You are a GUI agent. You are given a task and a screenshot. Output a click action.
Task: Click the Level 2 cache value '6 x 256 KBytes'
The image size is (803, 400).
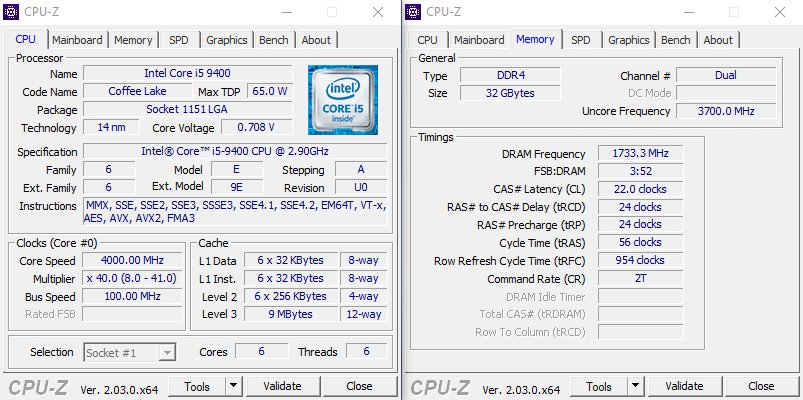coord(291,296)
